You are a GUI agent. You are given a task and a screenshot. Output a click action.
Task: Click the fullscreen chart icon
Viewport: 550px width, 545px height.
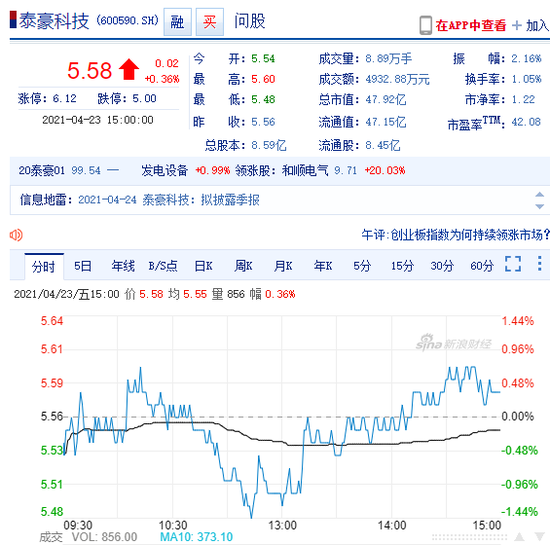[513, 264]
